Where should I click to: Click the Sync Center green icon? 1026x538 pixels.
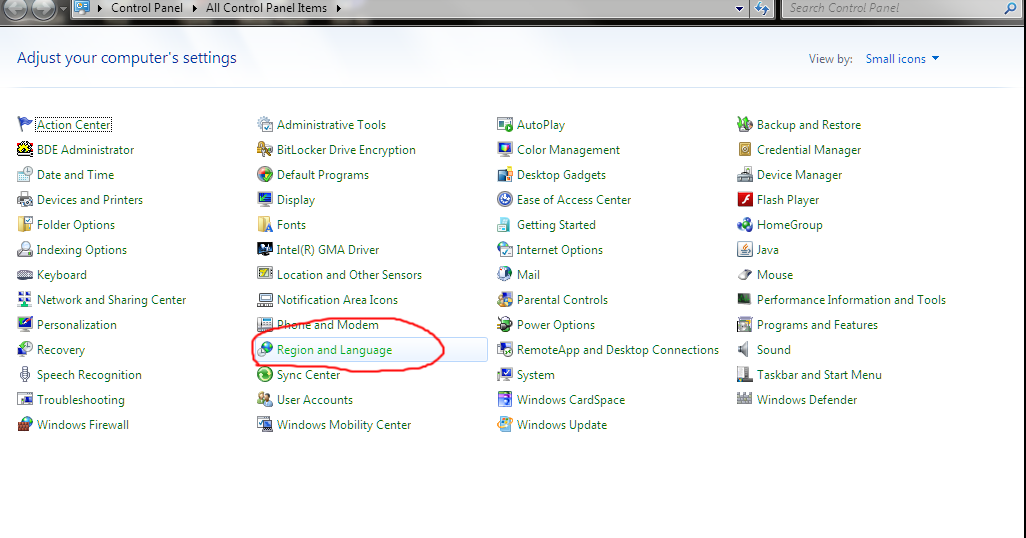(x=265, y=374)
